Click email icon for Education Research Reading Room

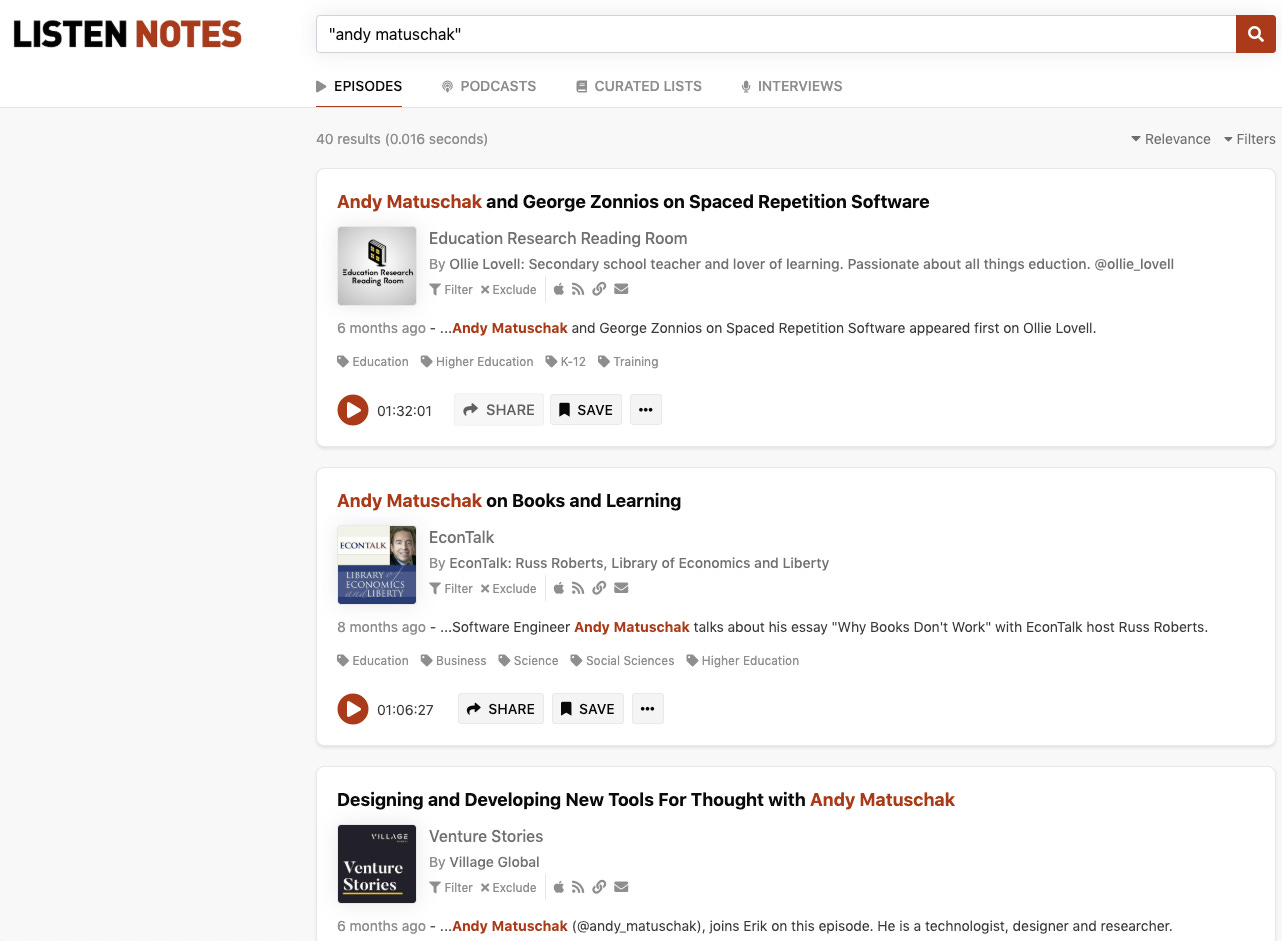click(x=621, y=289)
